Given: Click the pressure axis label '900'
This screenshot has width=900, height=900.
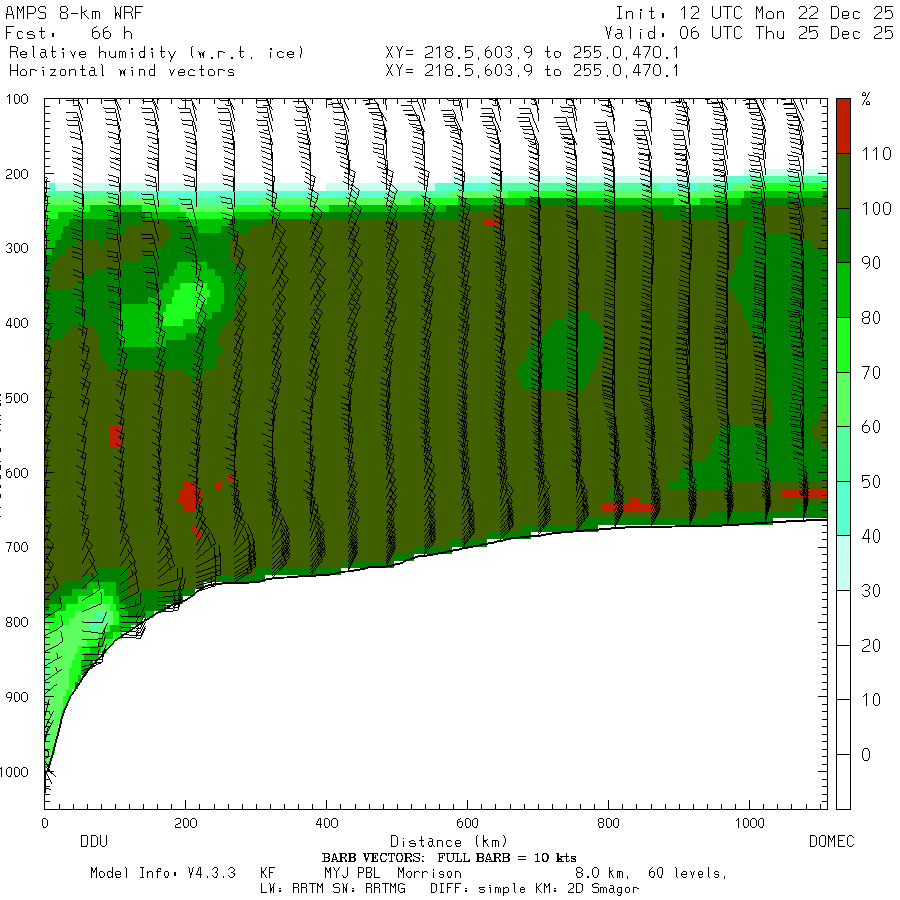Looking at the screenshot, I should [x=17, y=697].
